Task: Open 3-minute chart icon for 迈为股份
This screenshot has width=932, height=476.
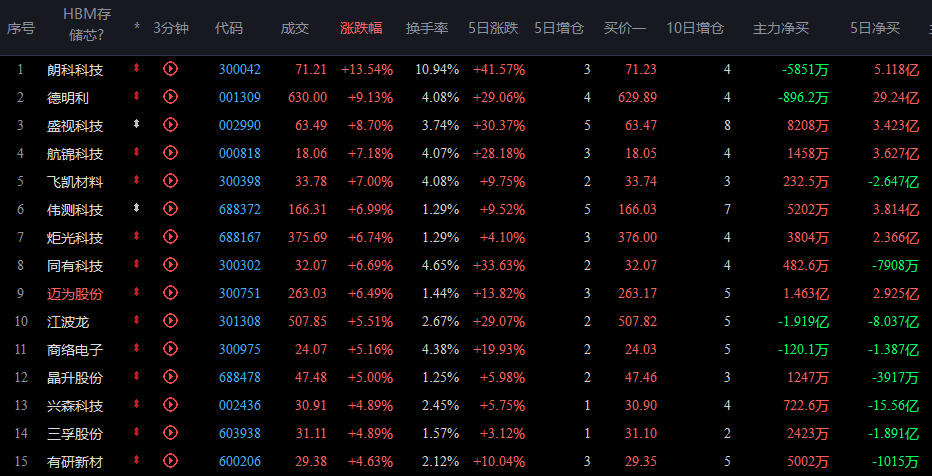Action: coord(171,293)
